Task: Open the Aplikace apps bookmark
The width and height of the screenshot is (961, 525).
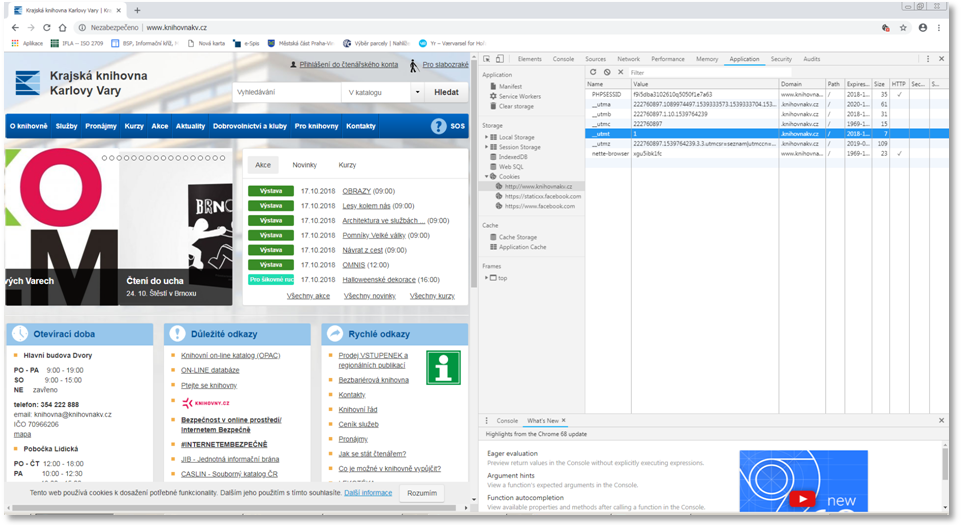Action: 28,43
